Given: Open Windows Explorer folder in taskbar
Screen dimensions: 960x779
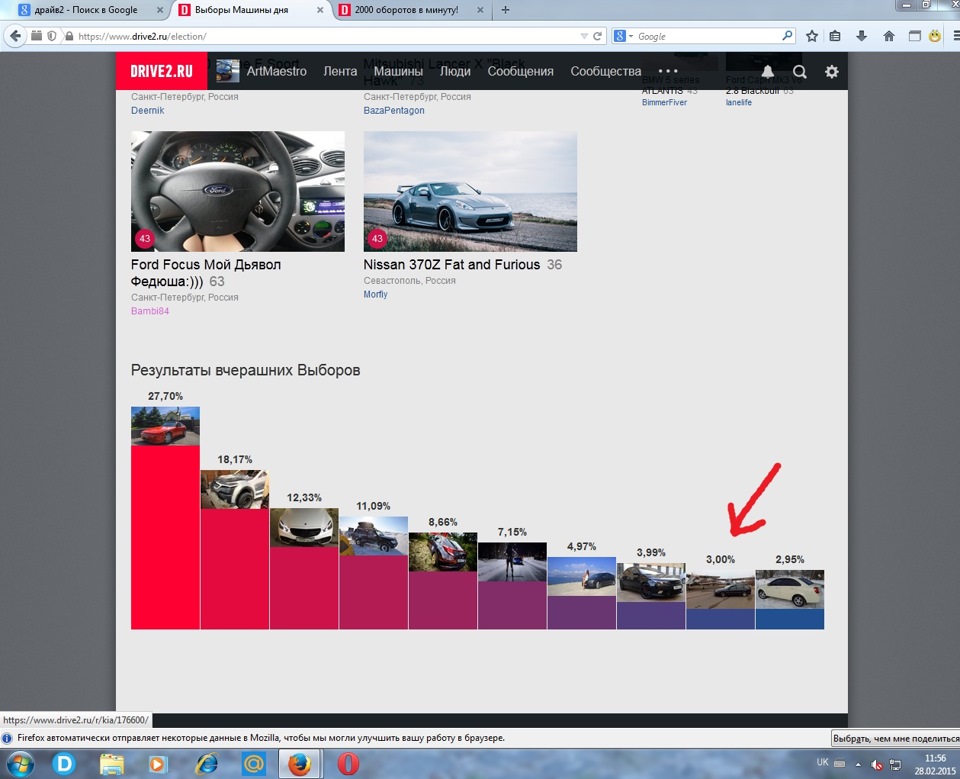Looking at the screenshot, I should 112,764.
